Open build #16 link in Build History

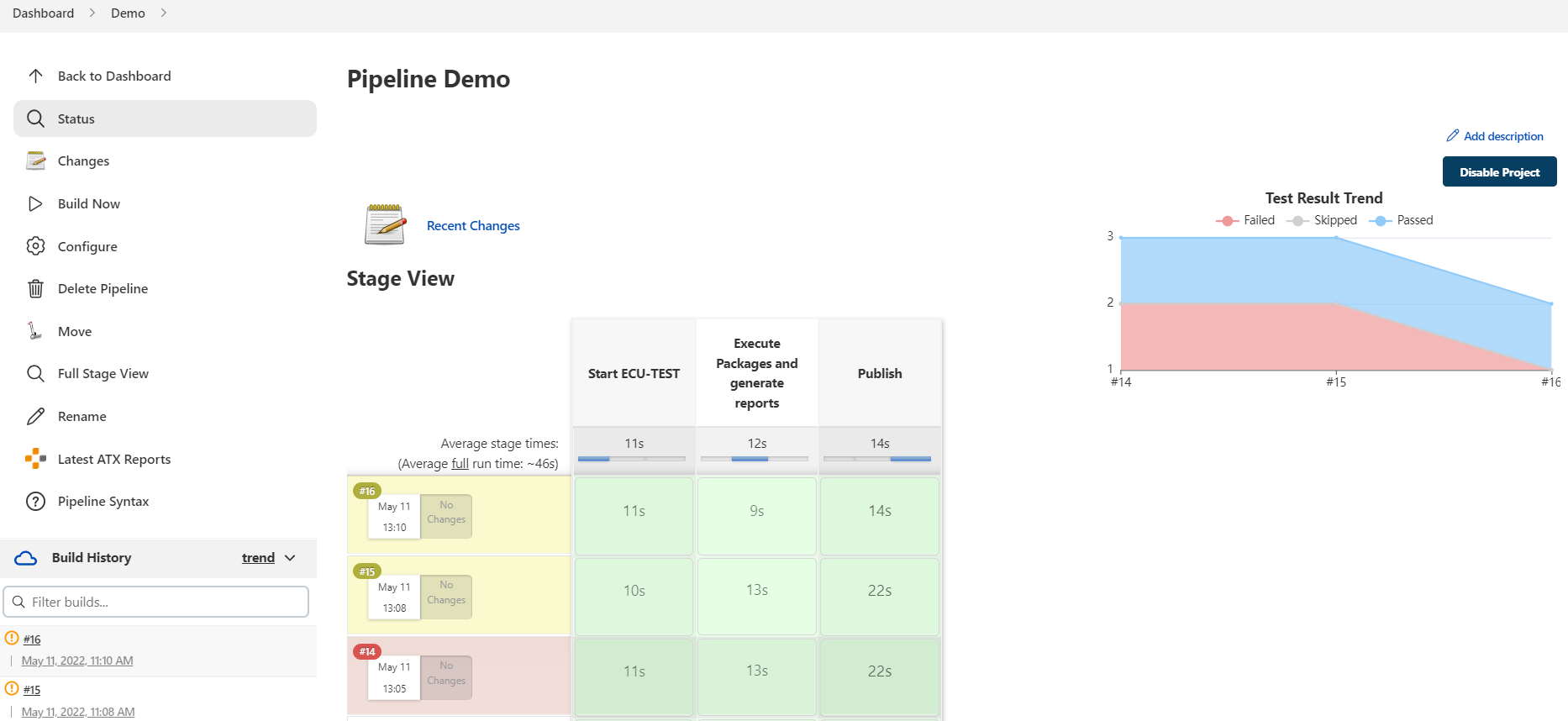coord(32,639)
